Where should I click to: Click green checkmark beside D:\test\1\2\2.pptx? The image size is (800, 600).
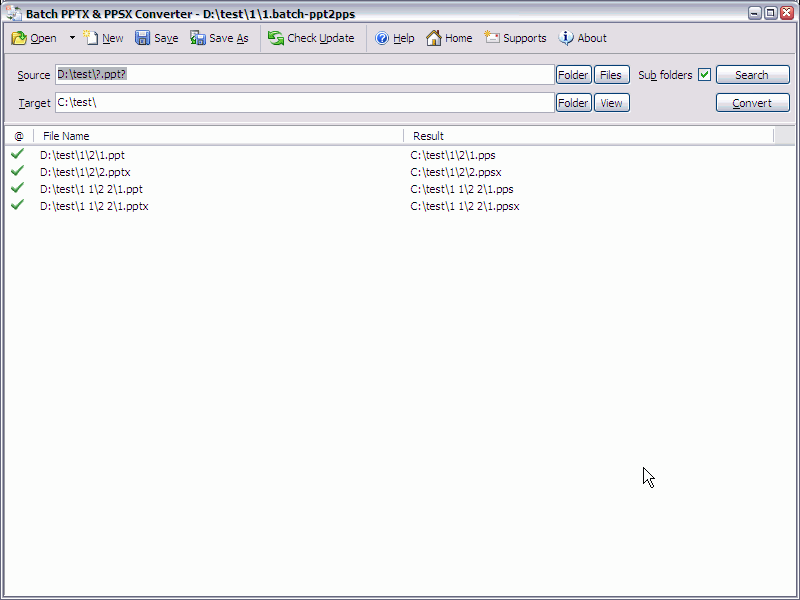(x=17, y=170)
